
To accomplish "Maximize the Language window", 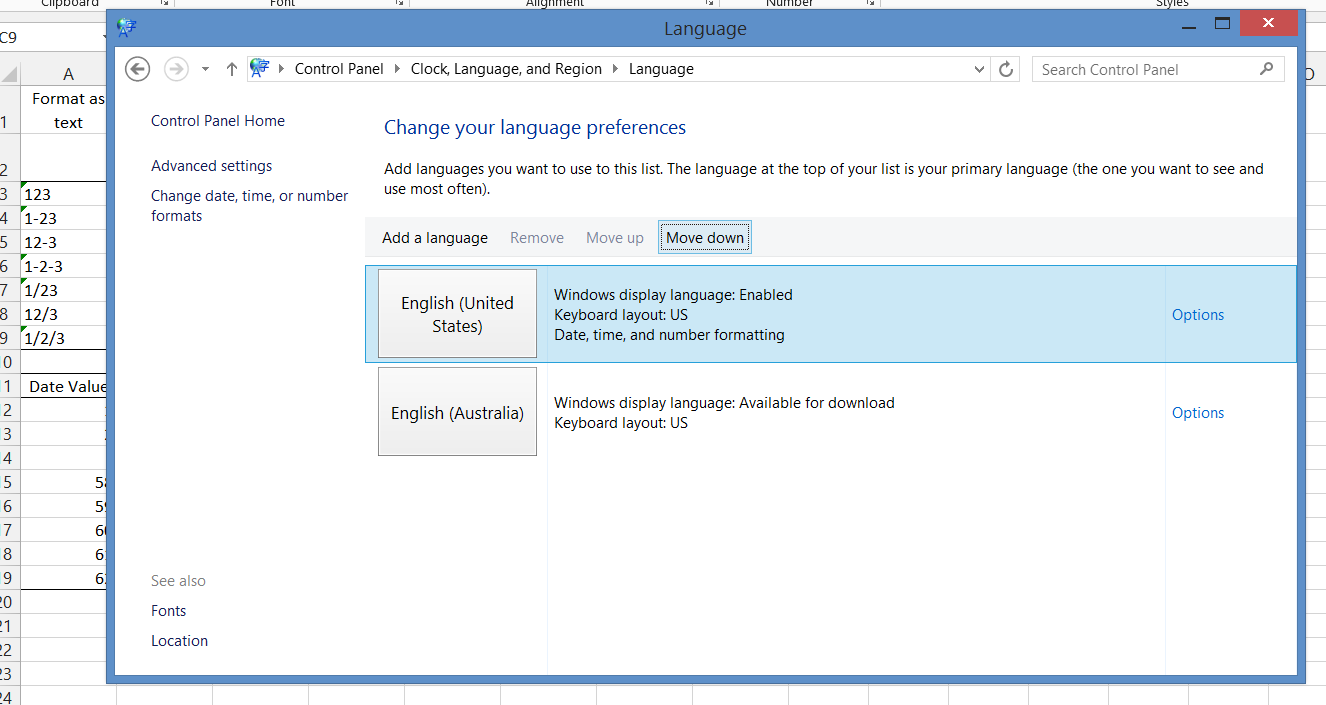I will 1221,23.
